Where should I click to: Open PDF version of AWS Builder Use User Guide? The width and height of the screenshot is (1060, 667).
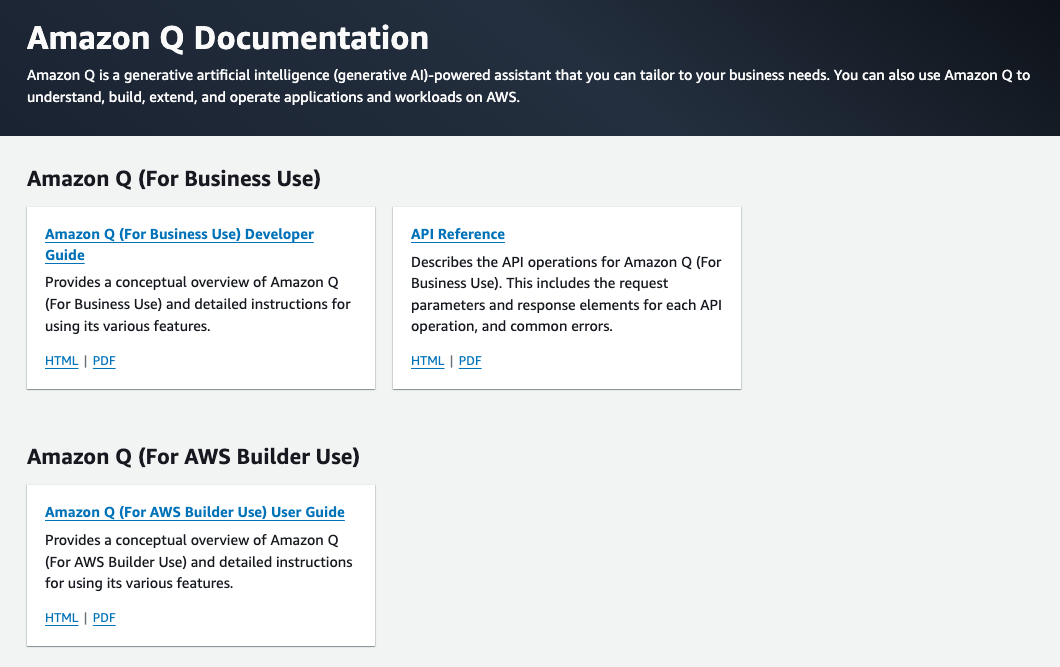(x=104, y=618)
